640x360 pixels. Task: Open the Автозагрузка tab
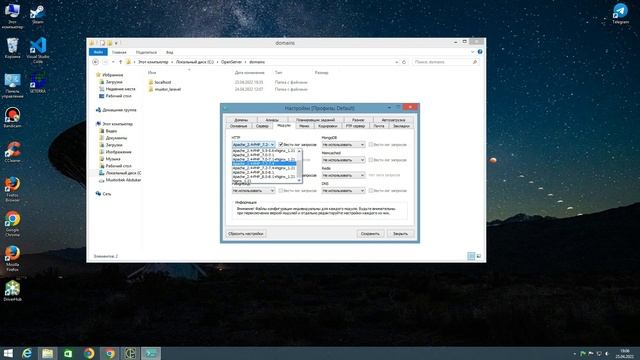point(393,120)
